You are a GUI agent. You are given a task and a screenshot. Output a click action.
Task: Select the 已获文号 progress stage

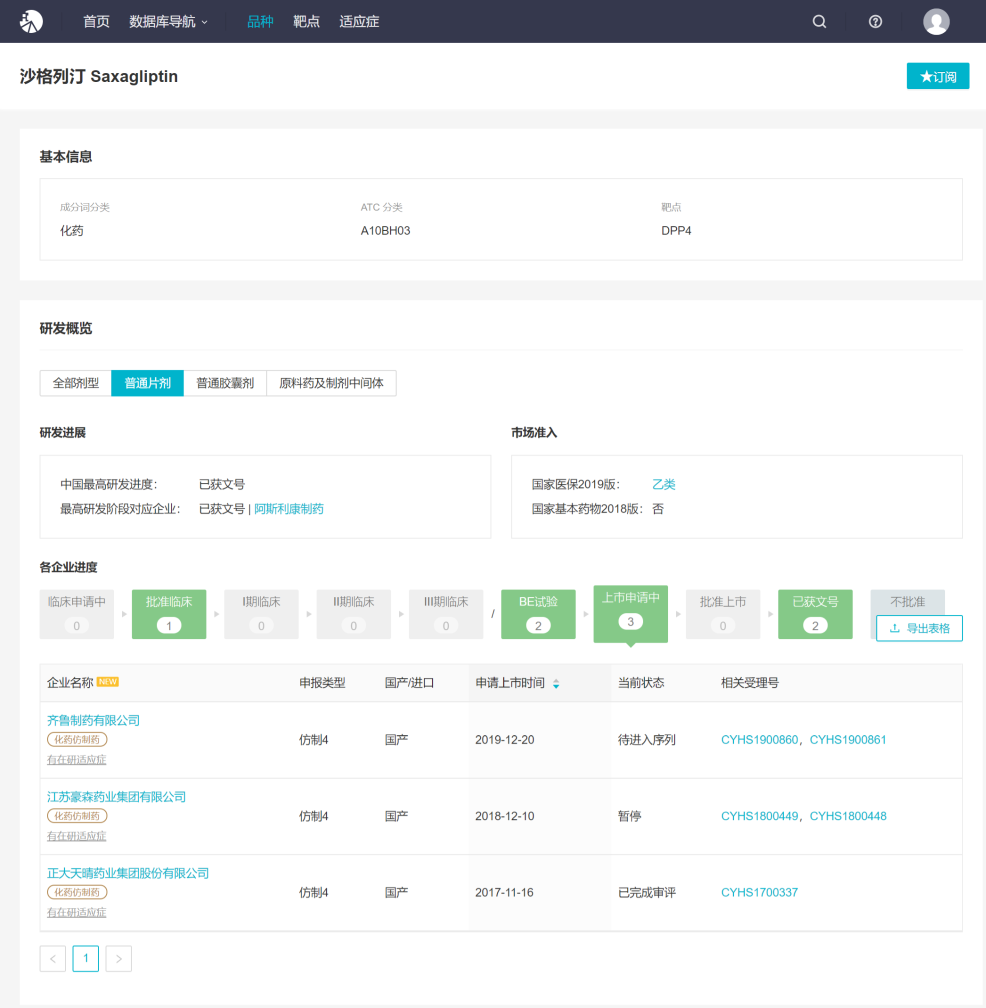(x=815, y=613)
